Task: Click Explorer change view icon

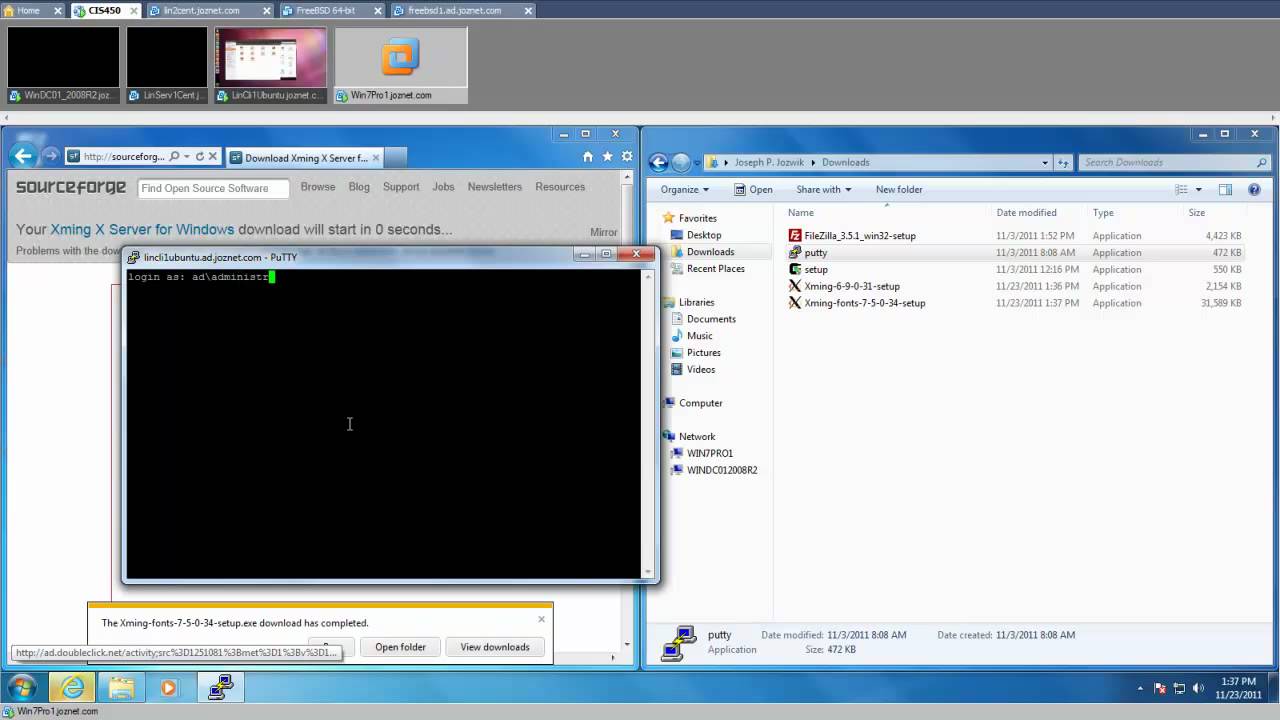Action: coord(1181,189)
